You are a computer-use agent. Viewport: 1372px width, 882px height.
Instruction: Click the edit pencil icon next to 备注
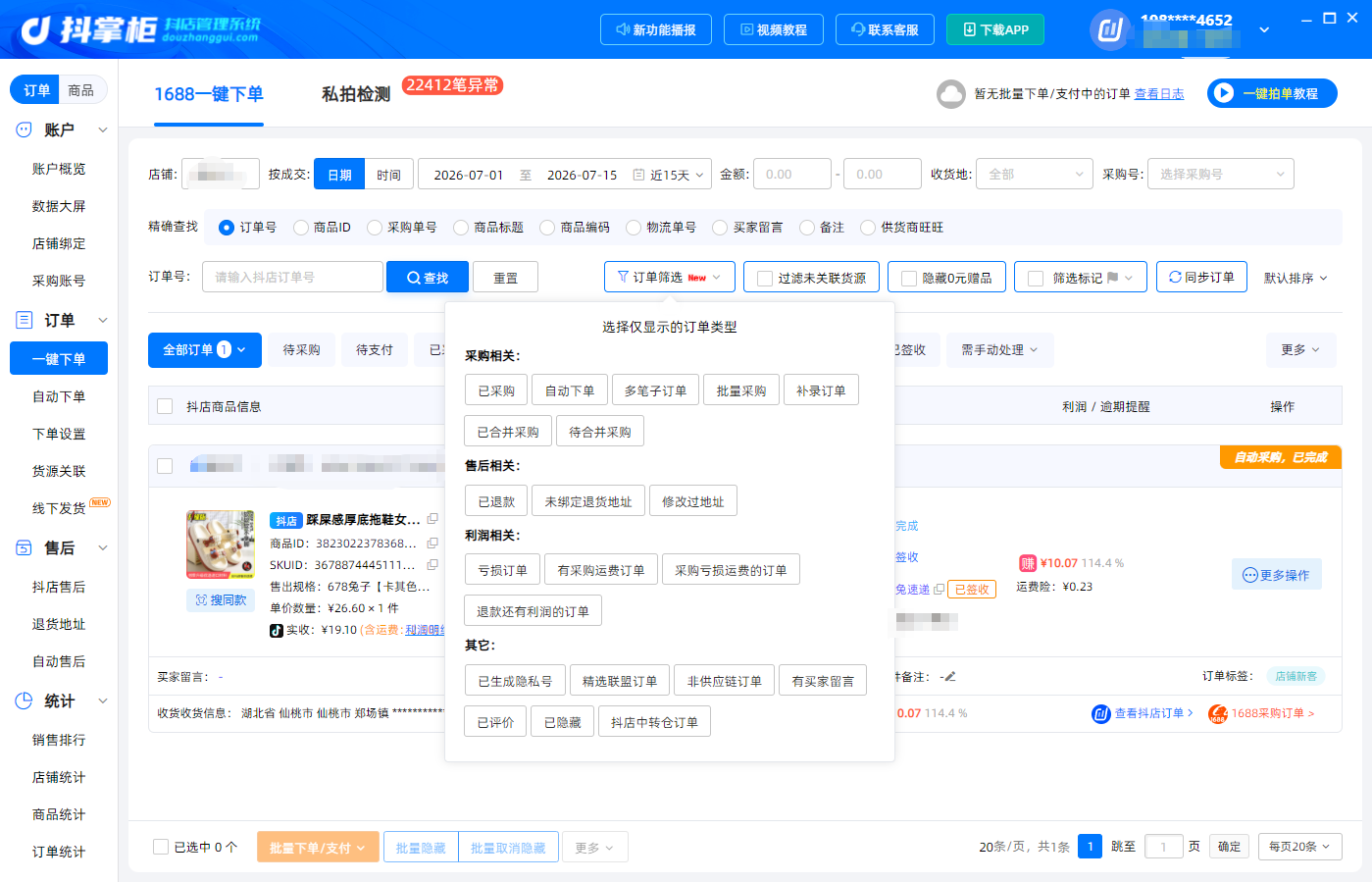949,676
